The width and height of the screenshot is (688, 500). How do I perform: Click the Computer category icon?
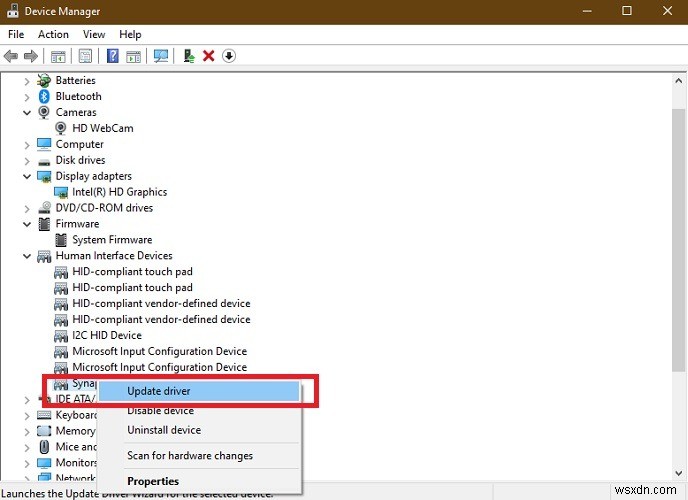44,144
